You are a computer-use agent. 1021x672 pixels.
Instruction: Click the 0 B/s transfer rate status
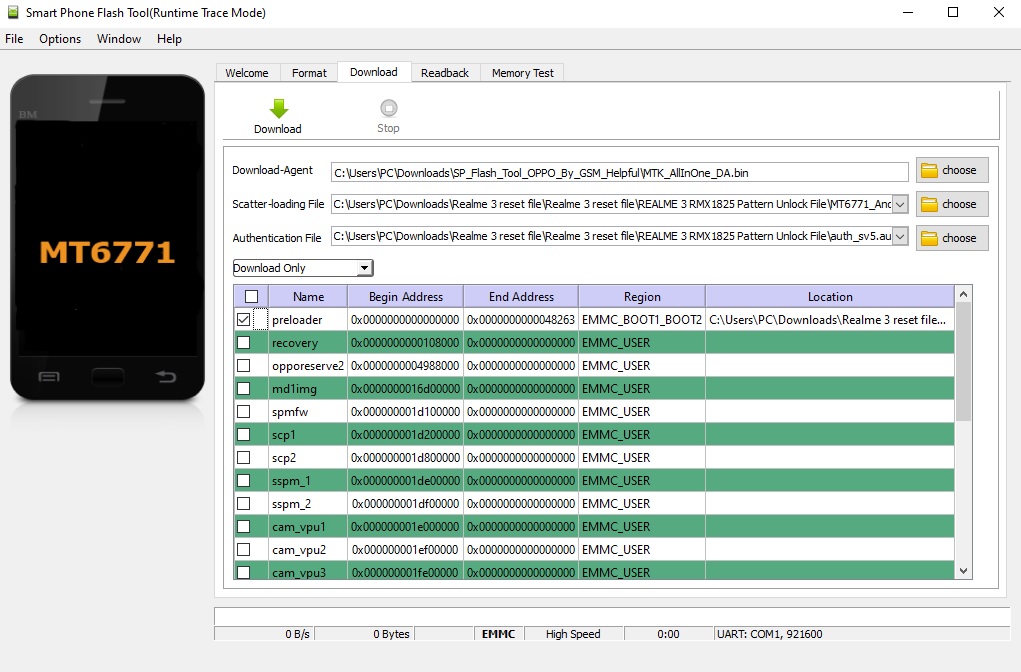click(x=264, y=634)
